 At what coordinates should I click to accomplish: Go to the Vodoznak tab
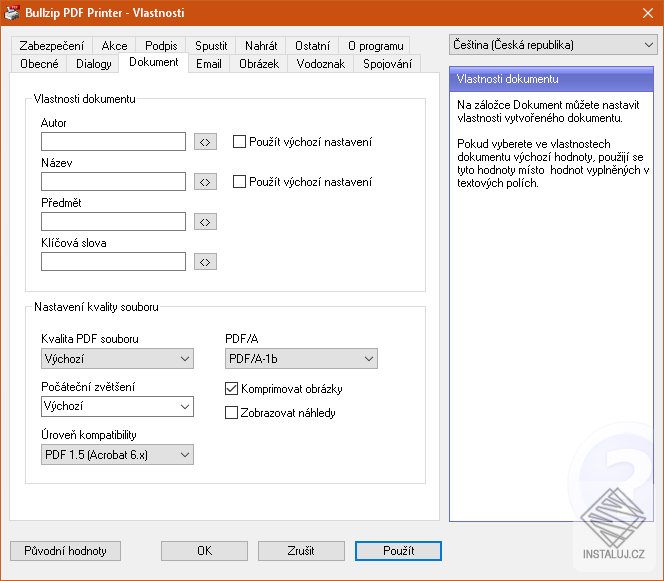coord(321,64)
